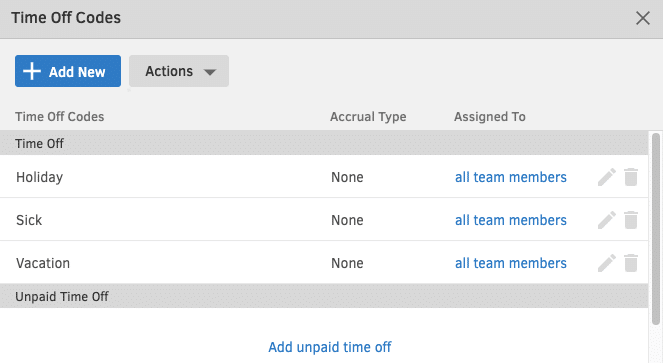663x363 pixels.
Task: Delete the Holiday time off code
Action: (631, 177)
